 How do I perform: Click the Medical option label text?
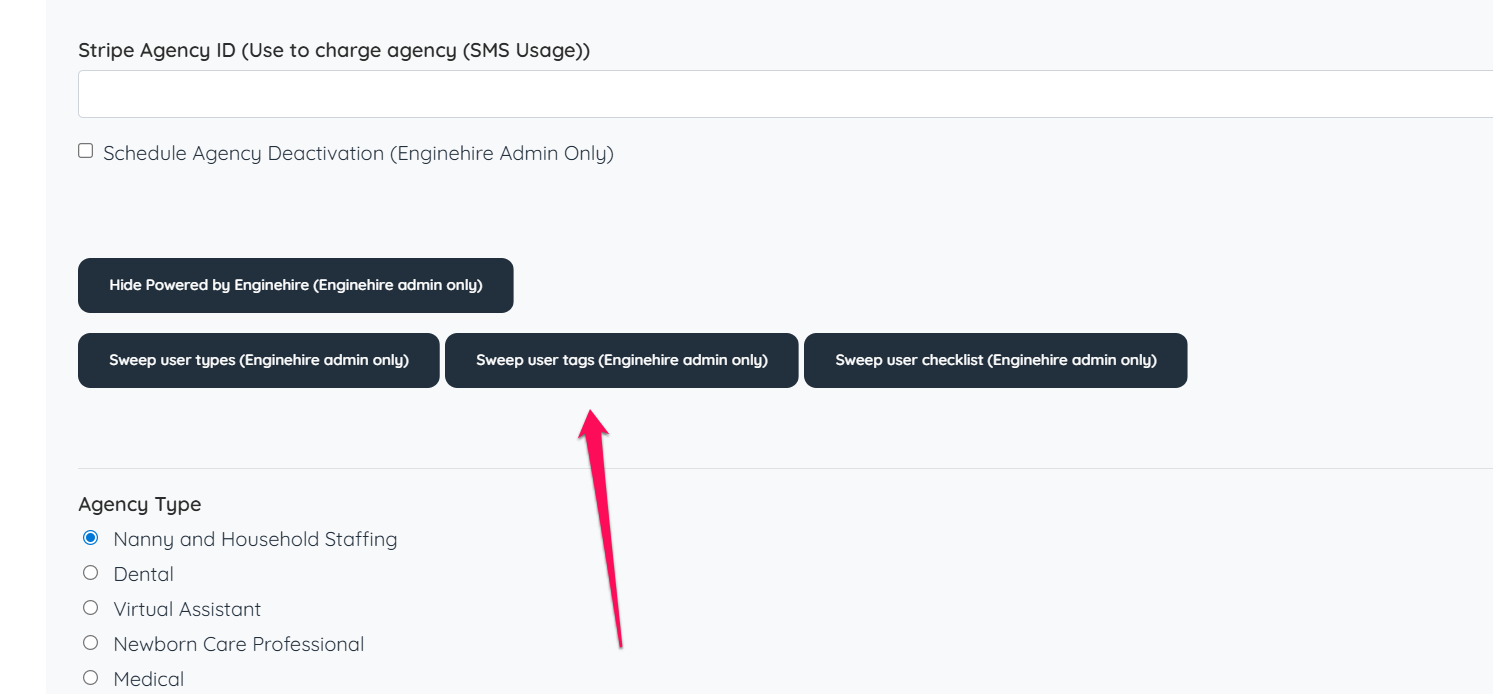149,679
